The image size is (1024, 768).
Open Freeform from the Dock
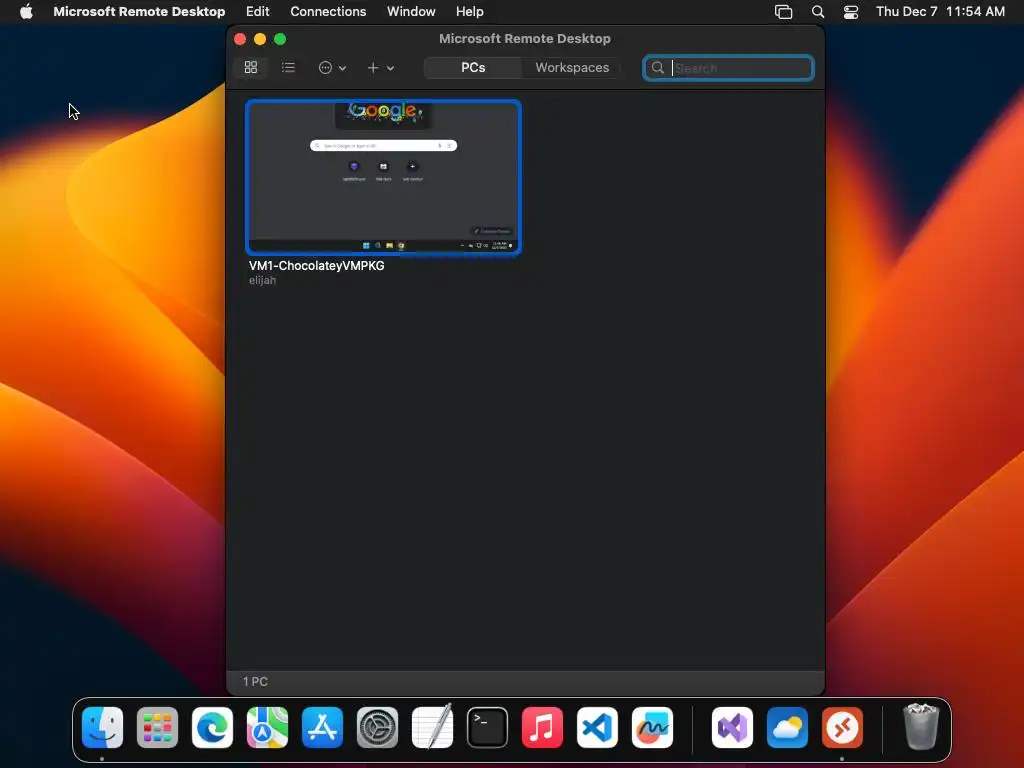coord(652,727)
